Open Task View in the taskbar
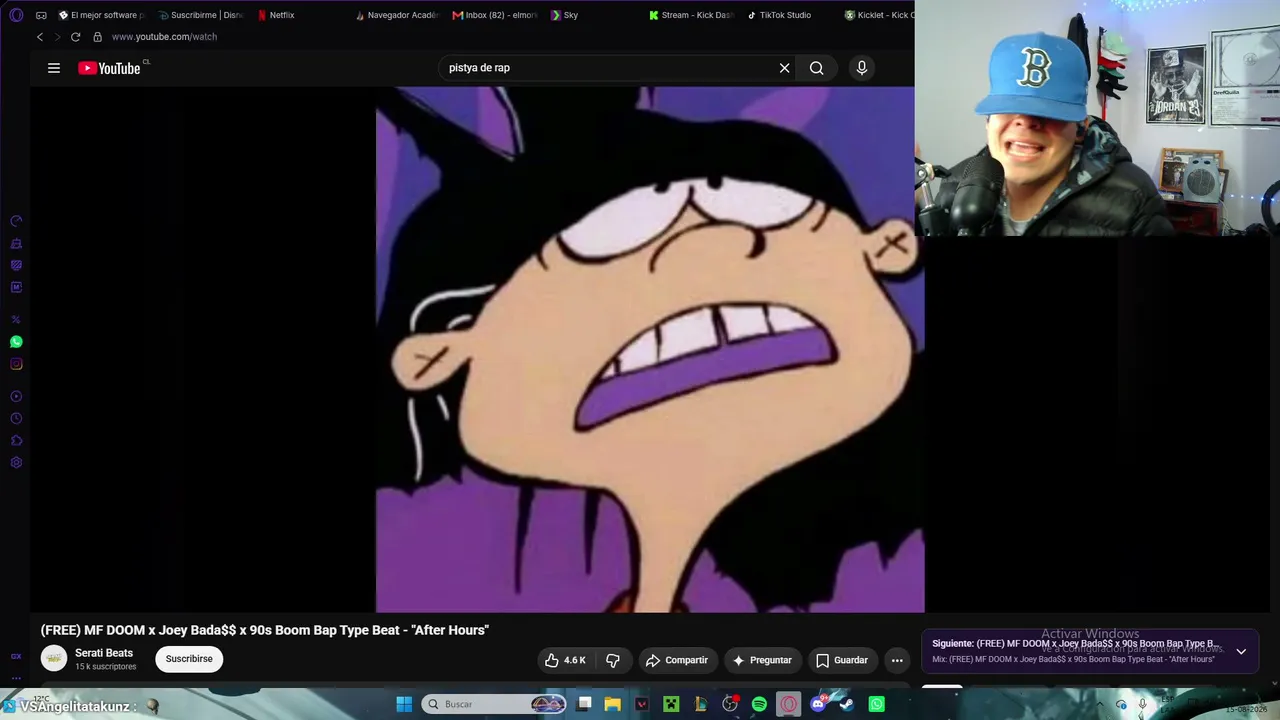 pyautogui.click(x=585, y=704)
